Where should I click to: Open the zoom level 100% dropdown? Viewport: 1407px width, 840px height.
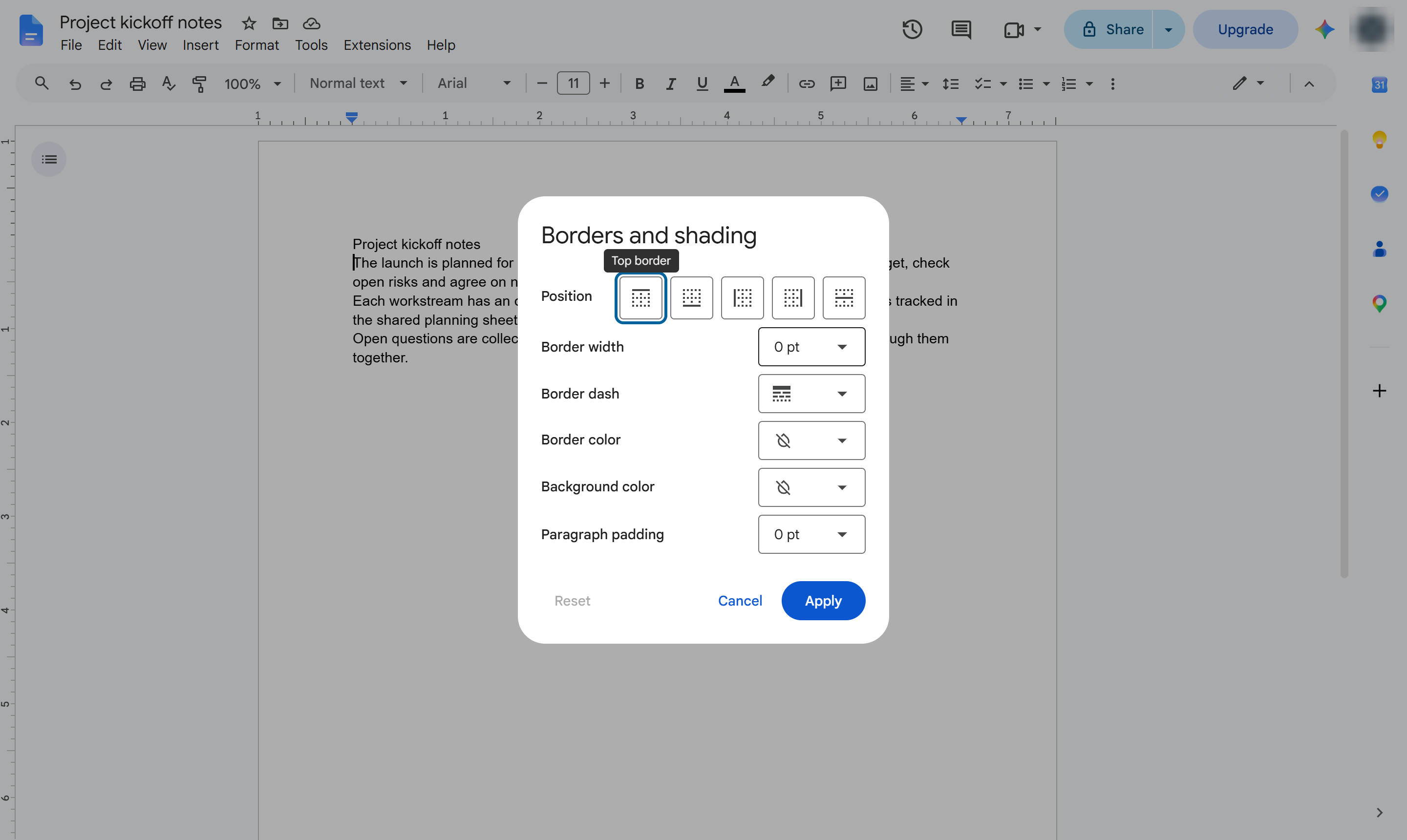[x=253, y=84]
